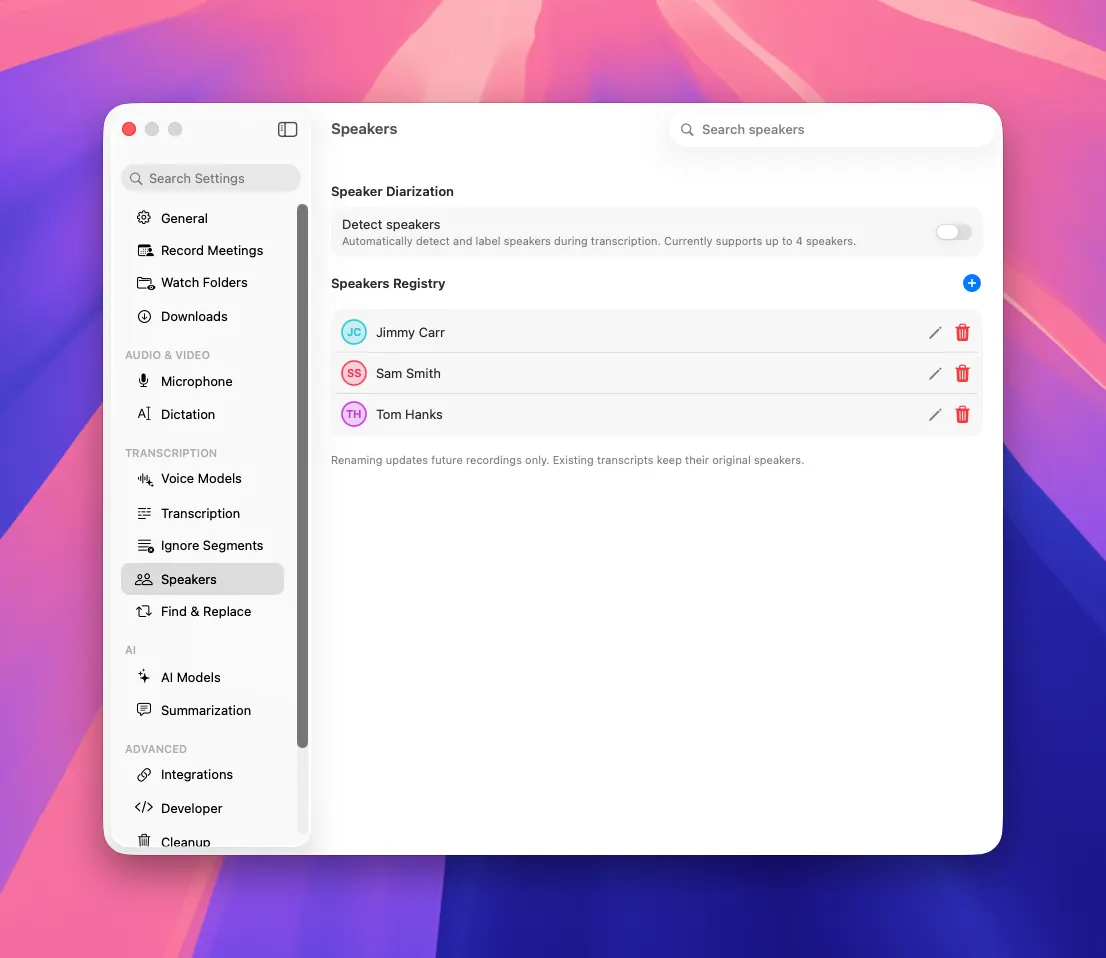Toggle the sidebar visibility icon

287,129
